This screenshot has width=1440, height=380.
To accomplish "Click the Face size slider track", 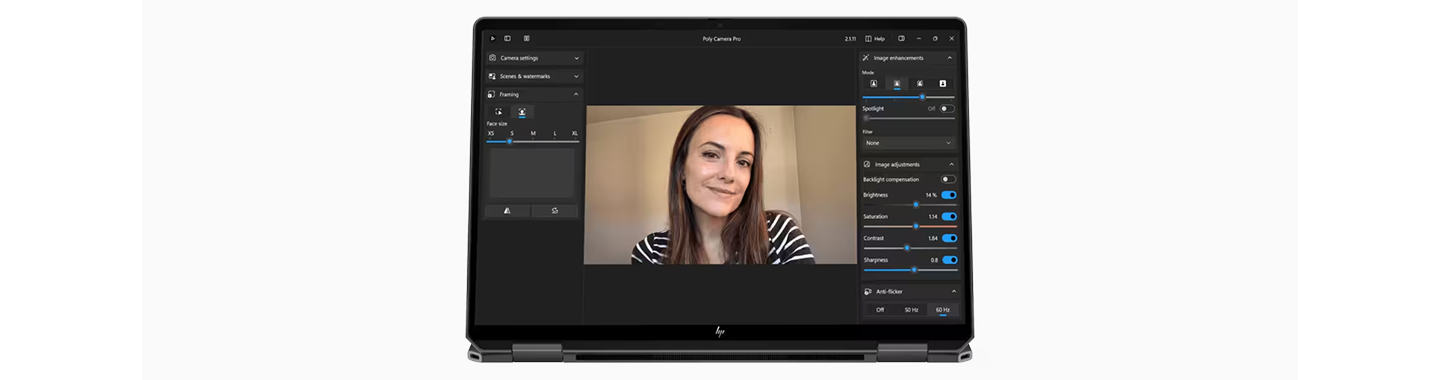I will click(533, 141).
